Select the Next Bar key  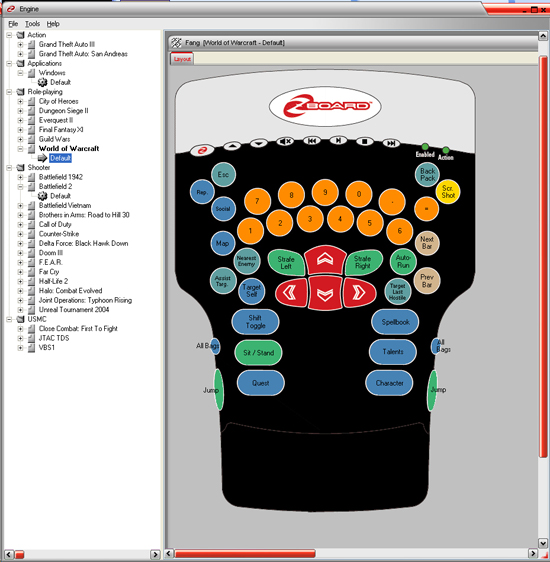click(x=427, y=243)
